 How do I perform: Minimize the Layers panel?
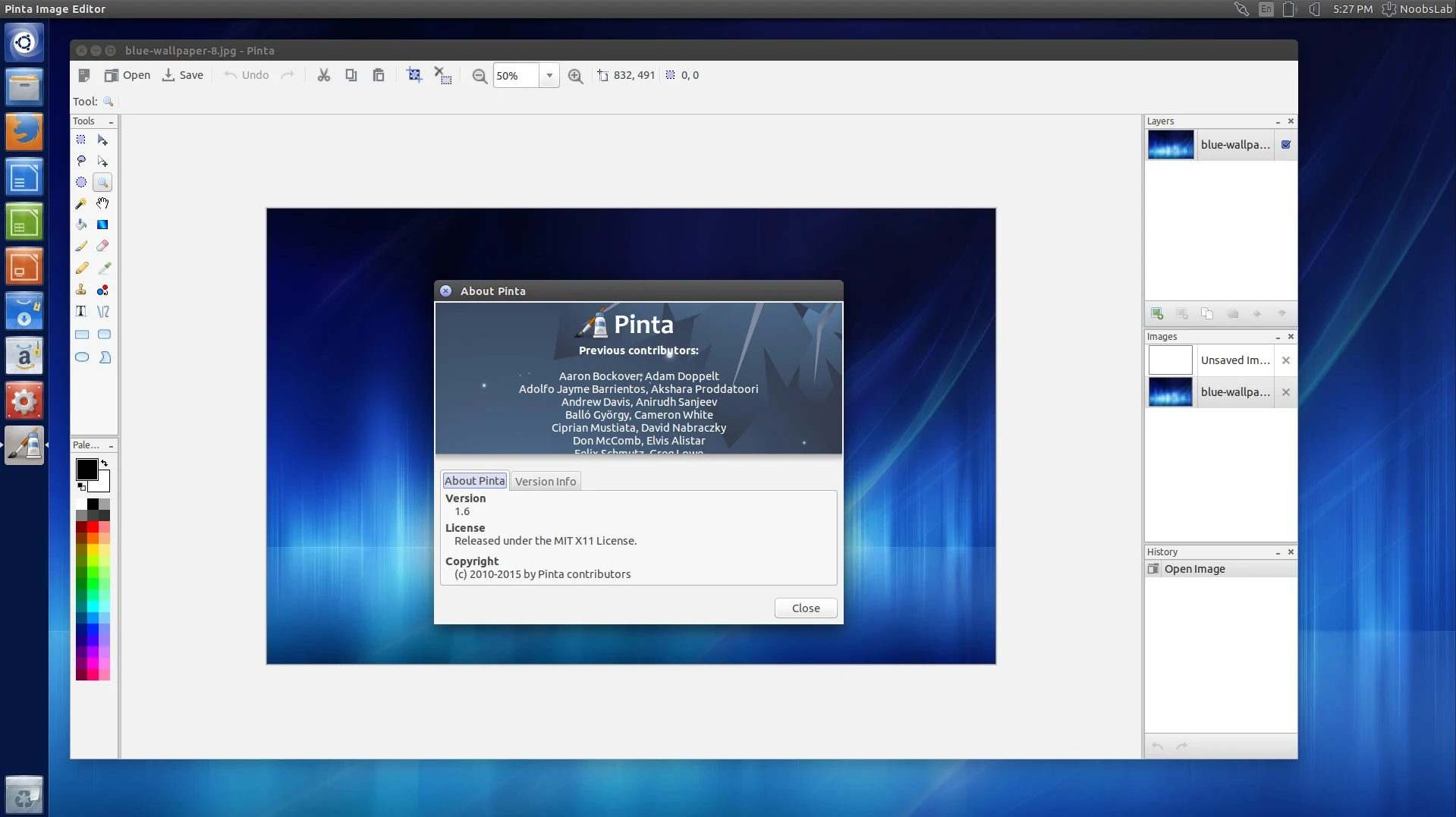pyautogui.click(x=1278, y=121)
